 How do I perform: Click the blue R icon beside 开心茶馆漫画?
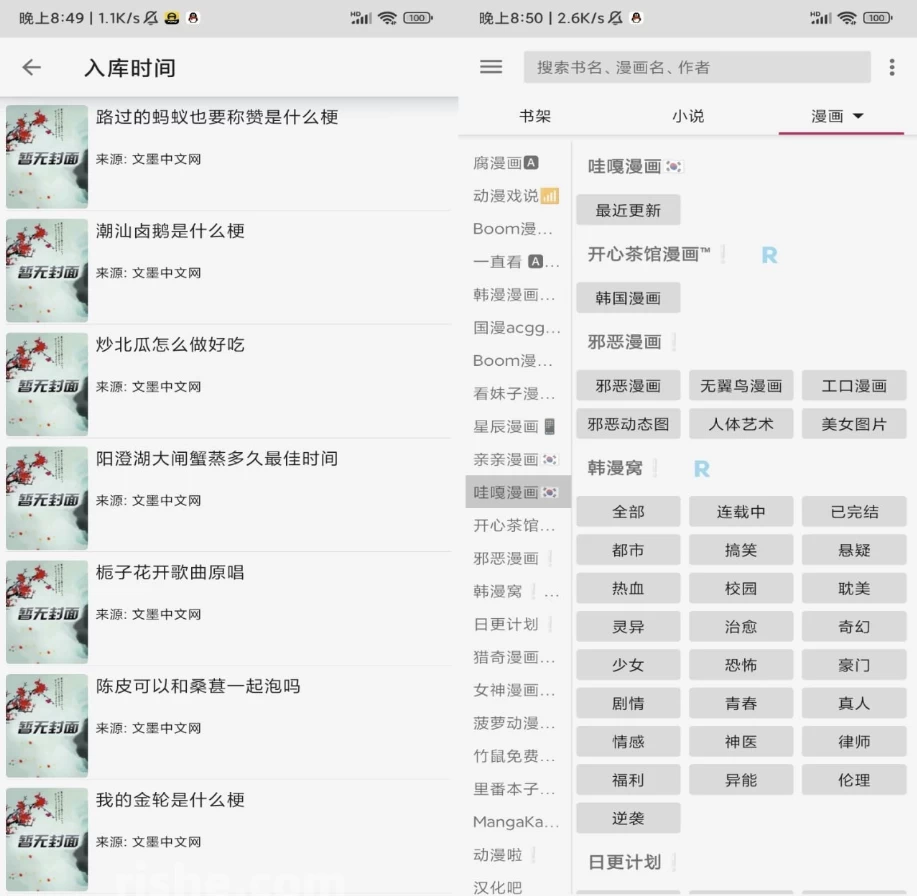pyautogui.click(x=769, y=255)
